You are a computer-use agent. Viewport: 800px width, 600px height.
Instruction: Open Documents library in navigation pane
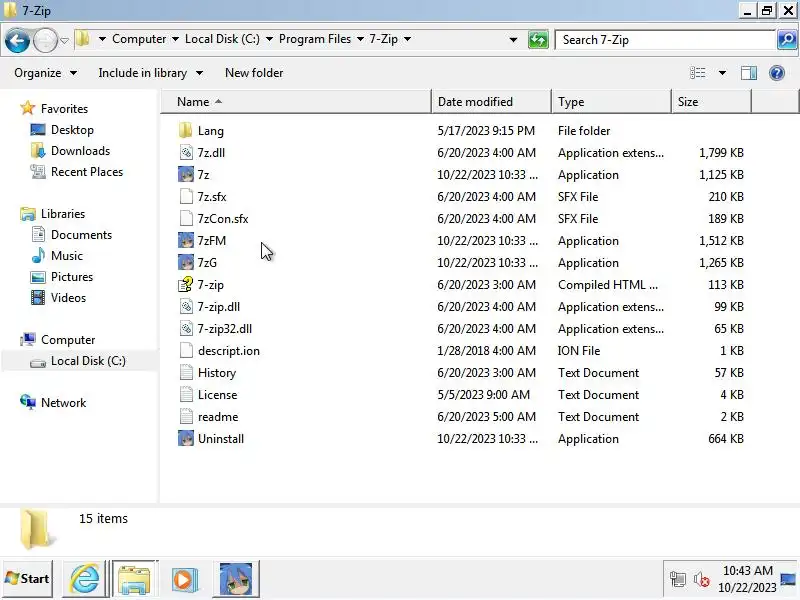pyautogui.click(x=81, y=235)
